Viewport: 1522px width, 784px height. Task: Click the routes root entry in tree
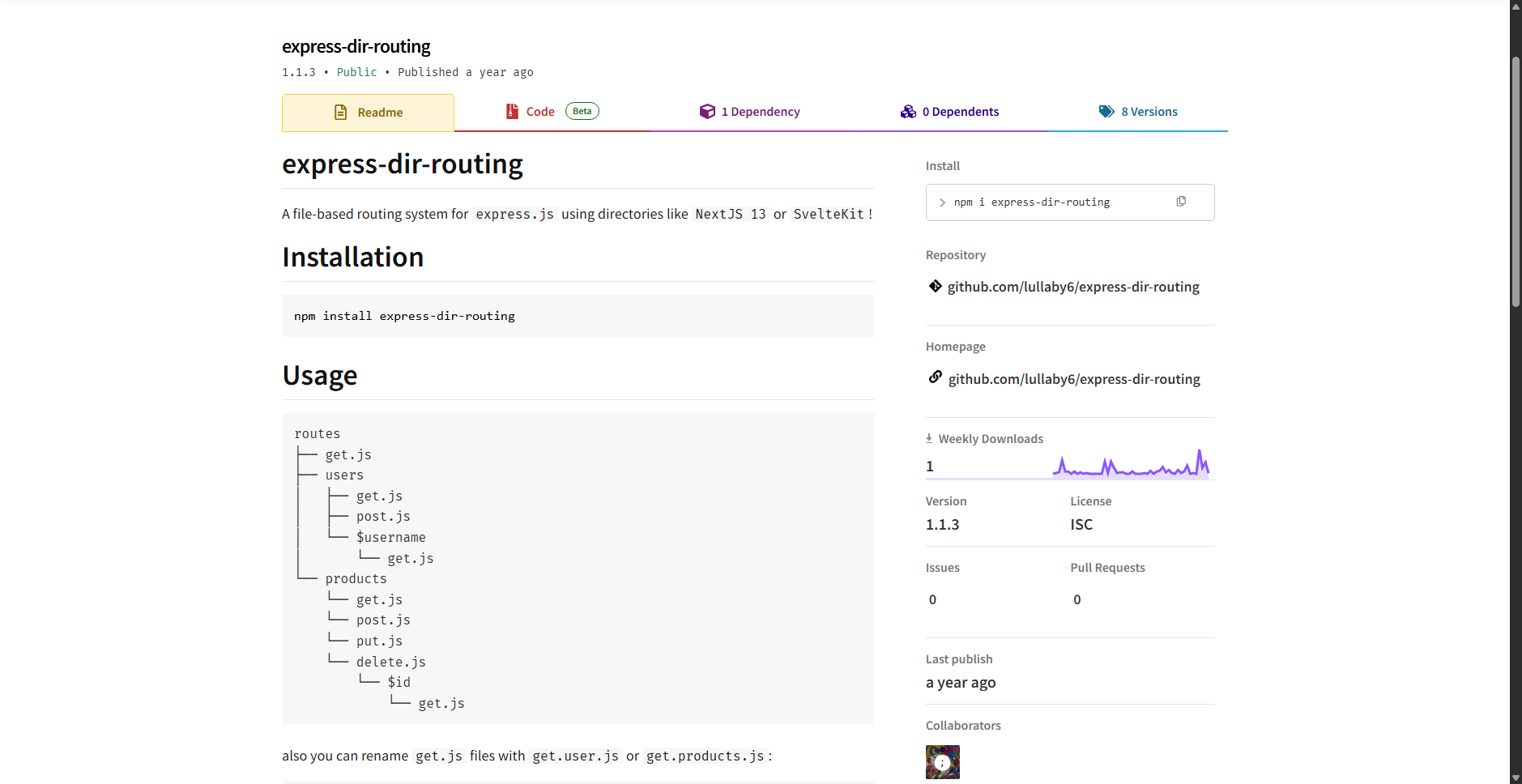[318, 434]
